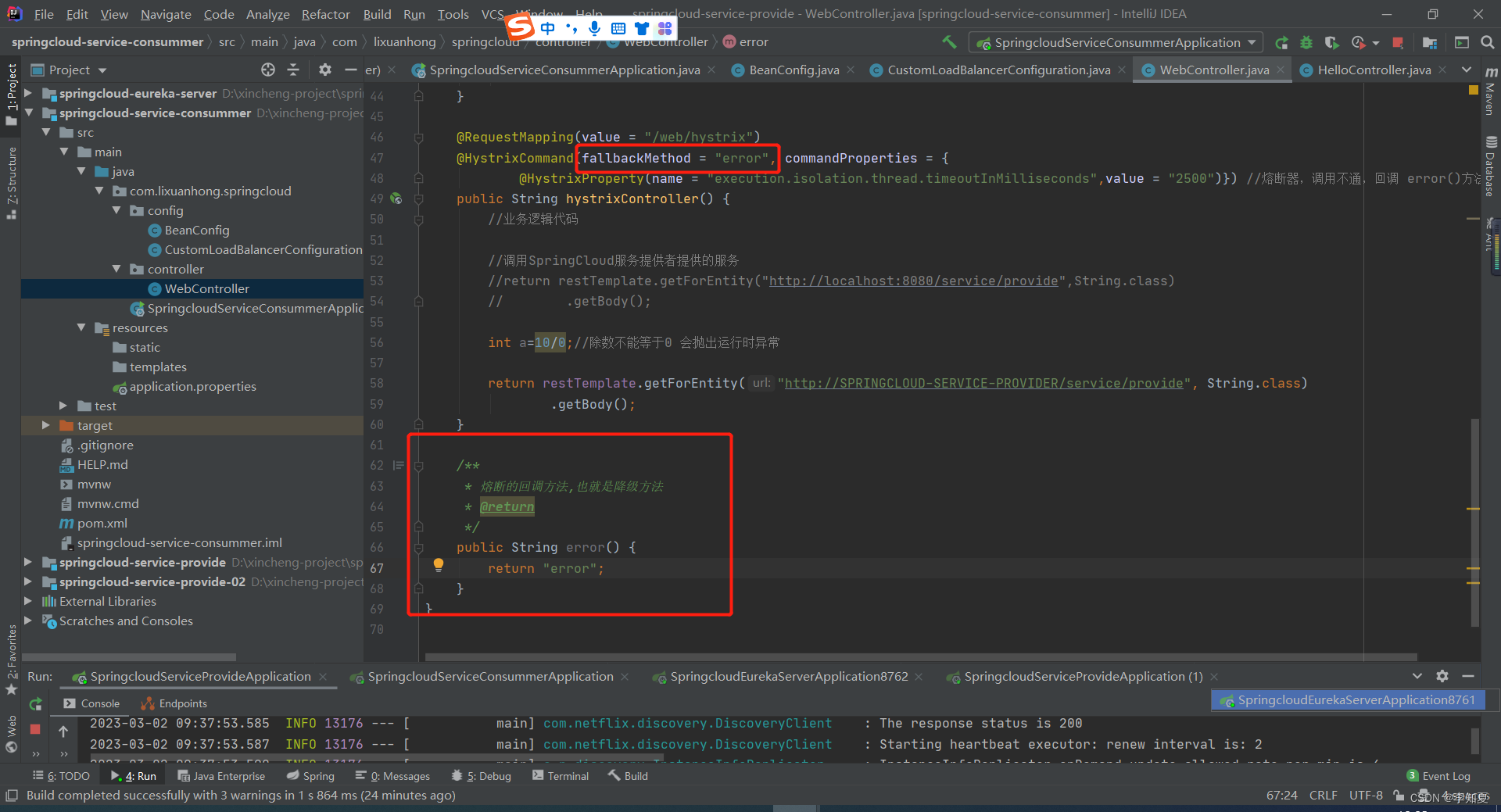
Task: Minimize the Run tool window
Action: 1468,676
